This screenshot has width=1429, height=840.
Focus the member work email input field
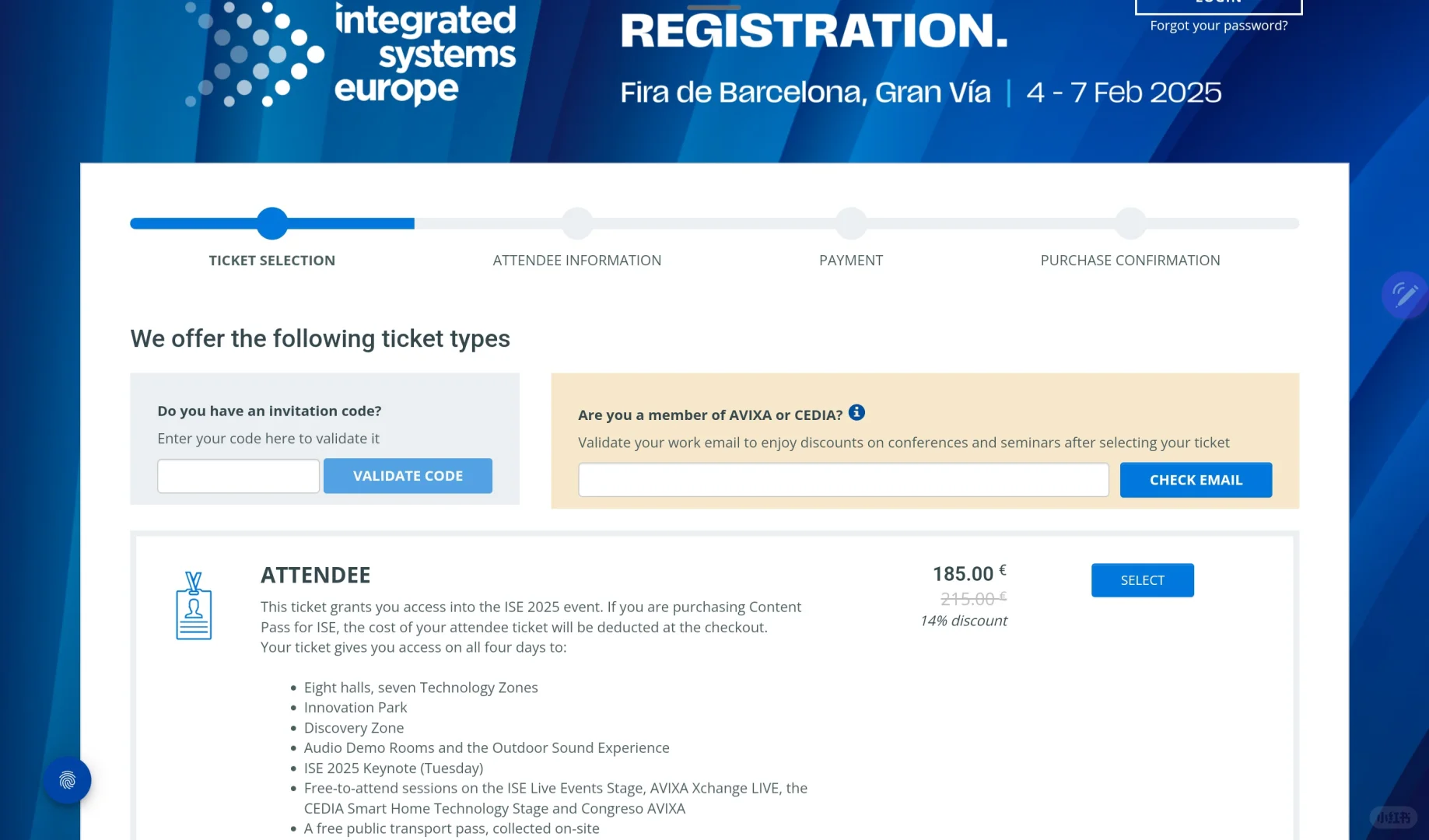[843, 480]
